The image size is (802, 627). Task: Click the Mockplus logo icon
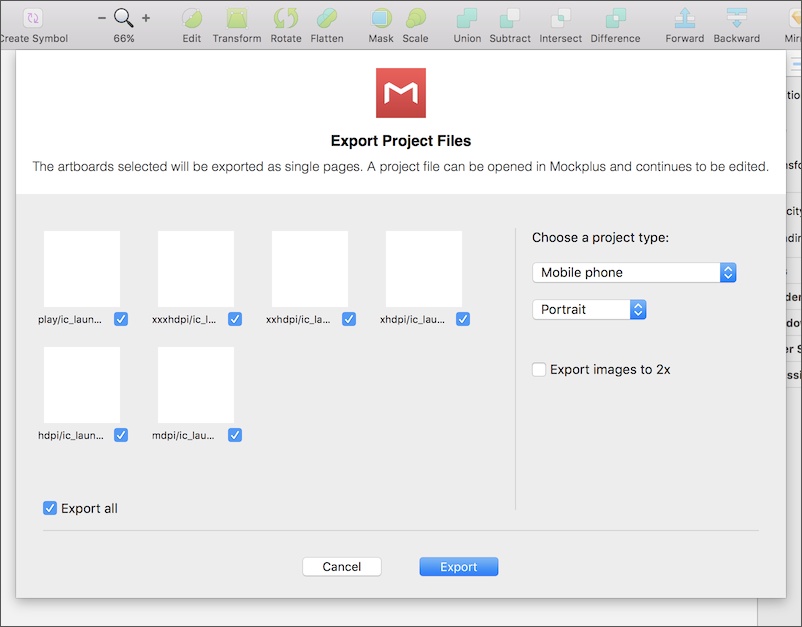coord(401,93)
